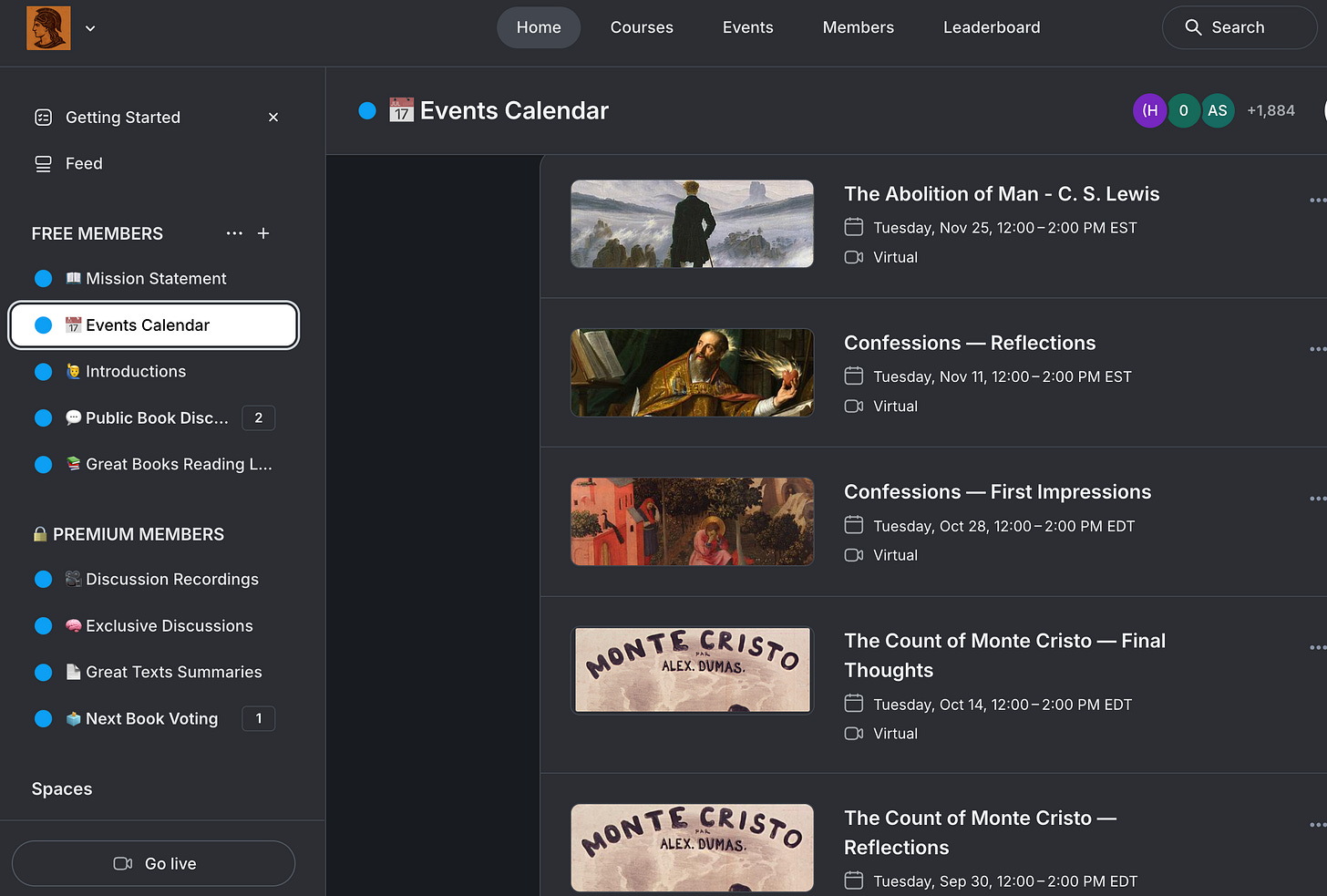Open Getting Started checklist

(123, 118)
